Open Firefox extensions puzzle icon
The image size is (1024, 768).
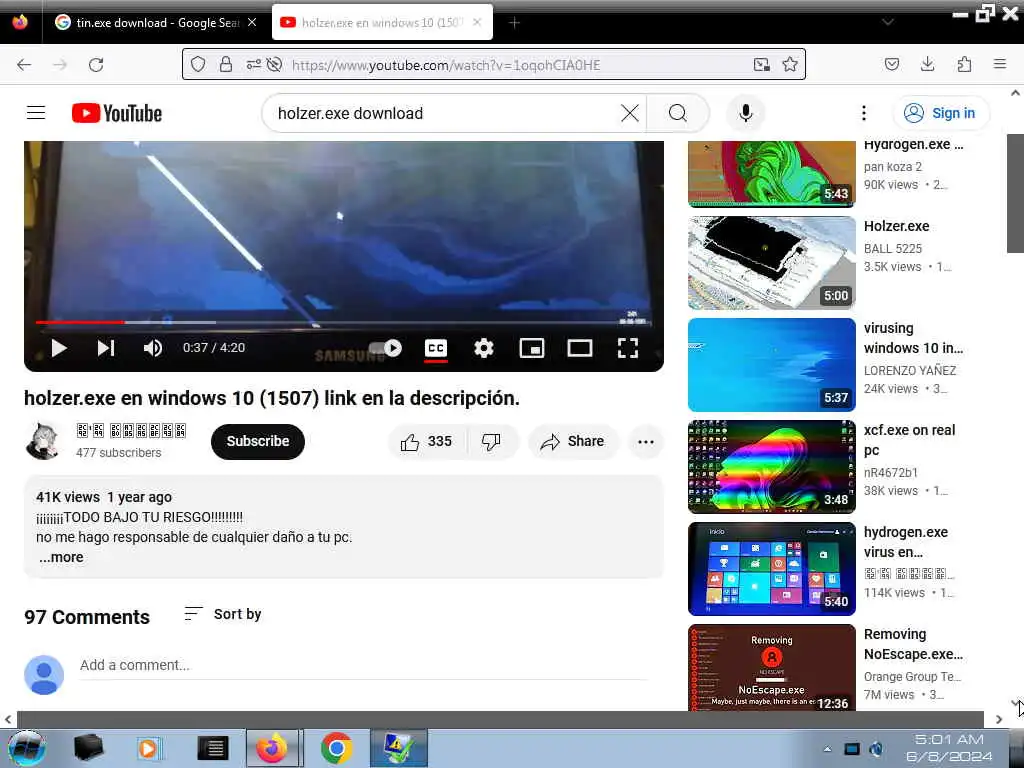coord(964,64)
